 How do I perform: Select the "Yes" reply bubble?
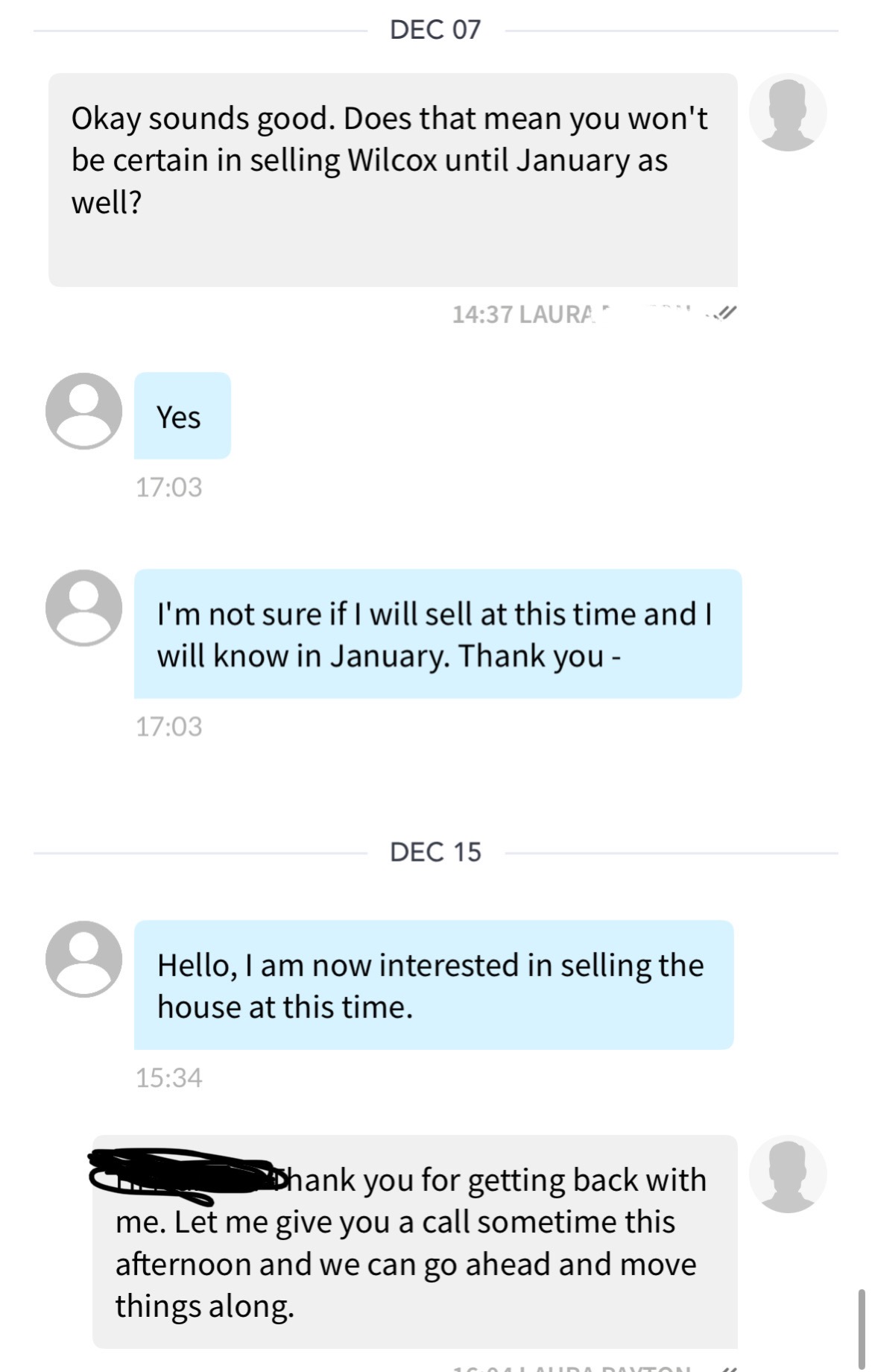click(183, 416)
